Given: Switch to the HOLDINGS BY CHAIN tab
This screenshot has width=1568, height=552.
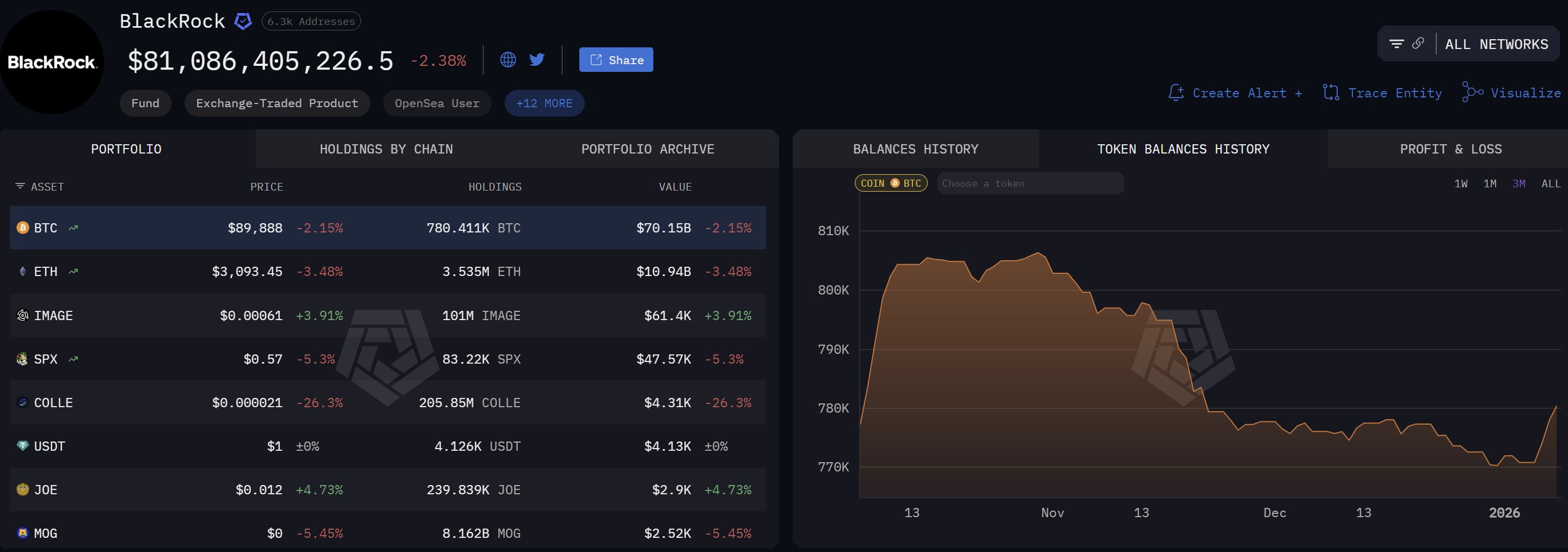Looking at the screenshot, I should coord(386,149).
